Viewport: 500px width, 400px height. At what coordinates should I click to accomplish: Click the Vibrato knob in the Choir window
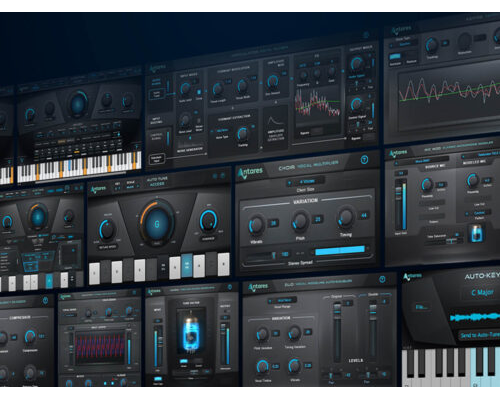(x=256, y=226)
